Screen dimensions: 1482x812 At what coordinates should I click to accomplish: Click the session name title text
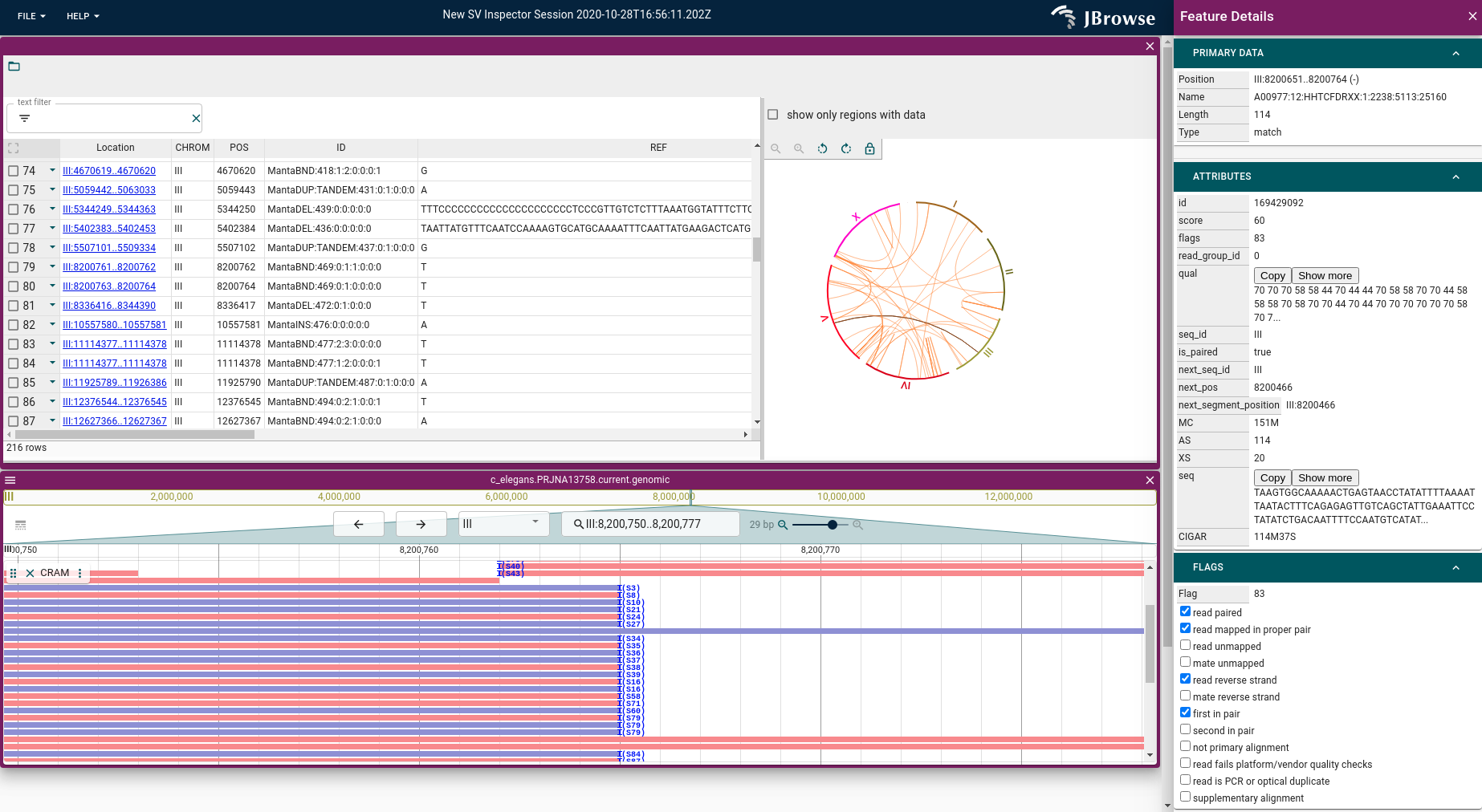577,14
